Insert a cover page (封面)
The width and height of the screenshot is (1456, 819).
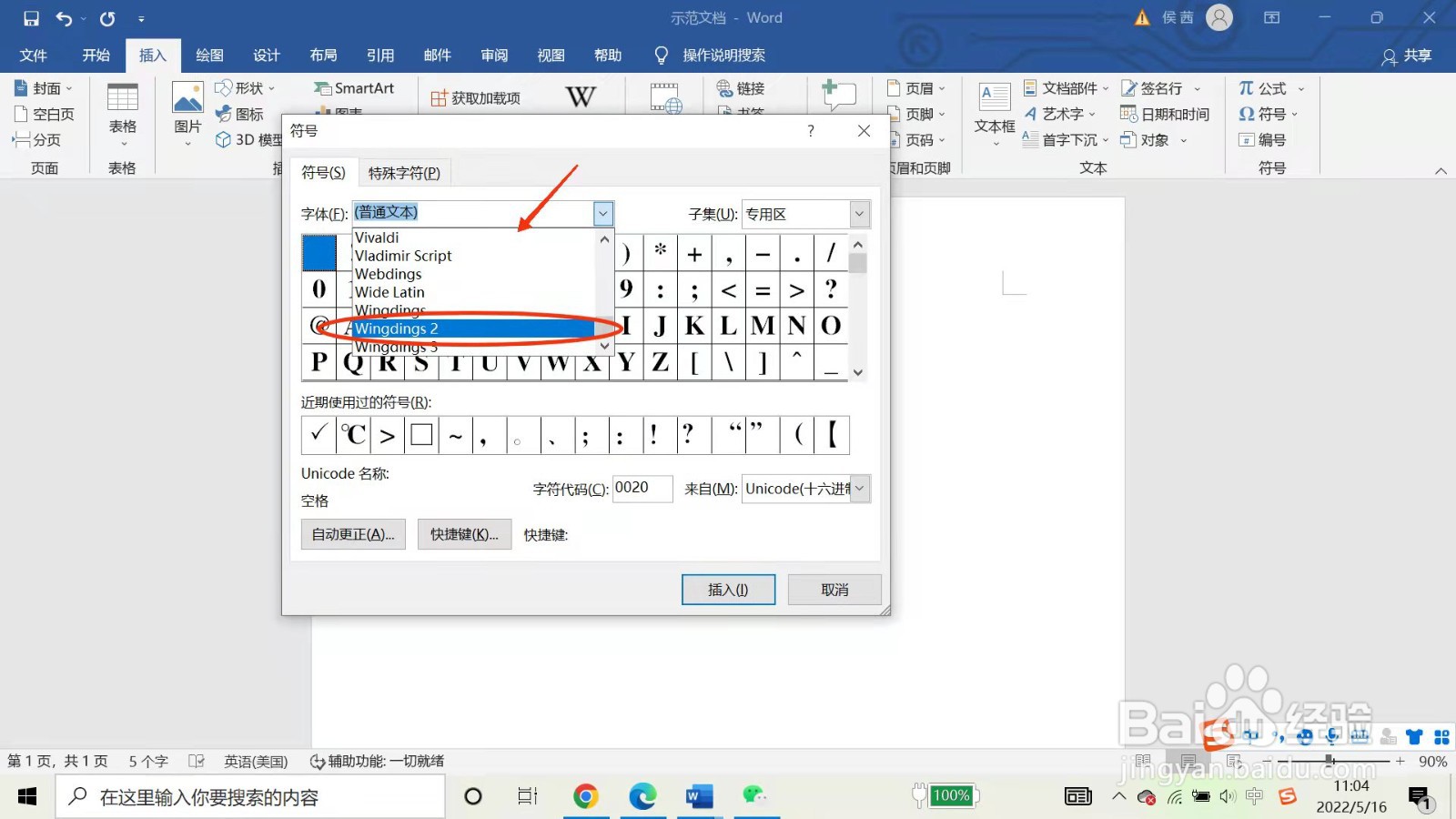click(x=43, y=88)
